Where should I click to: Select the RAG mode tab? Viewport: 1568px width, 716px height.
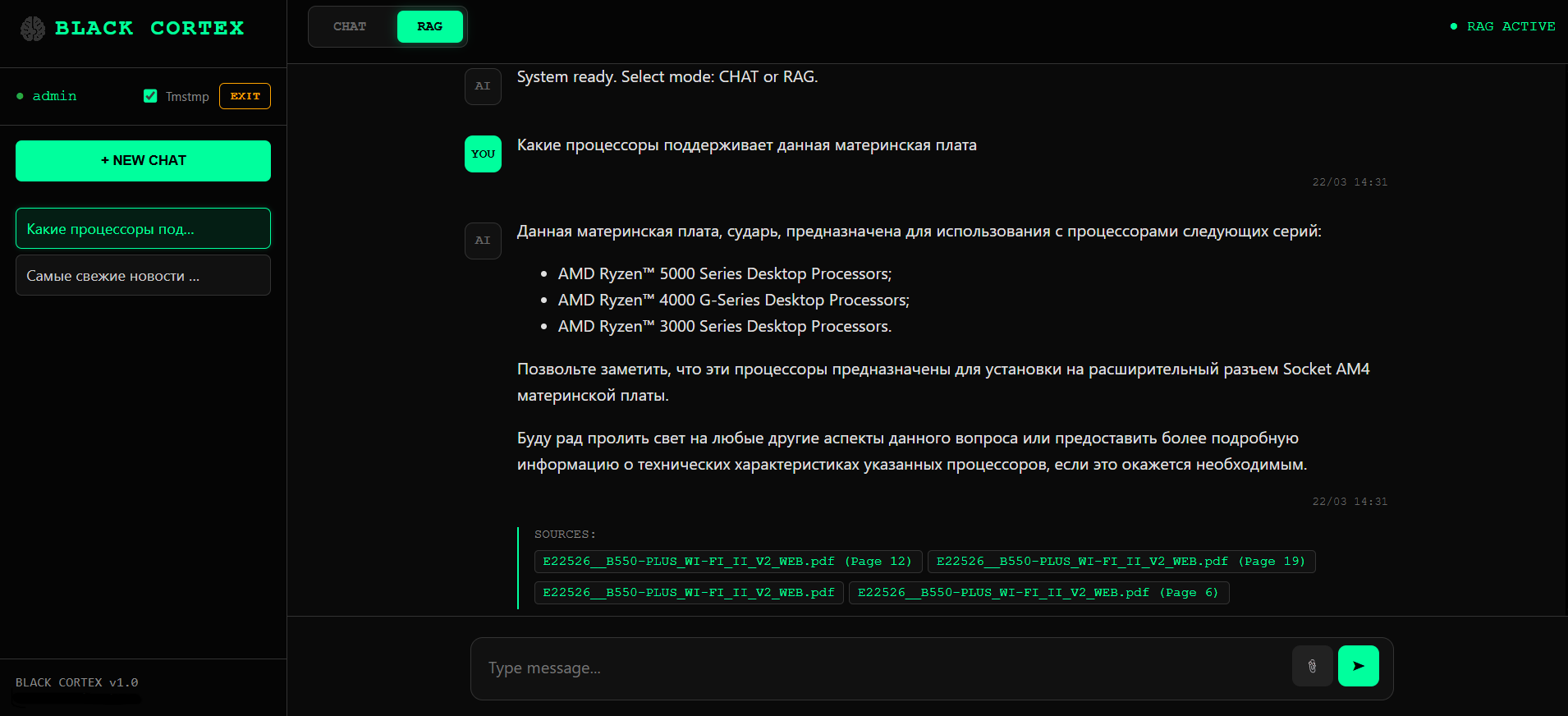pos(429,26)
